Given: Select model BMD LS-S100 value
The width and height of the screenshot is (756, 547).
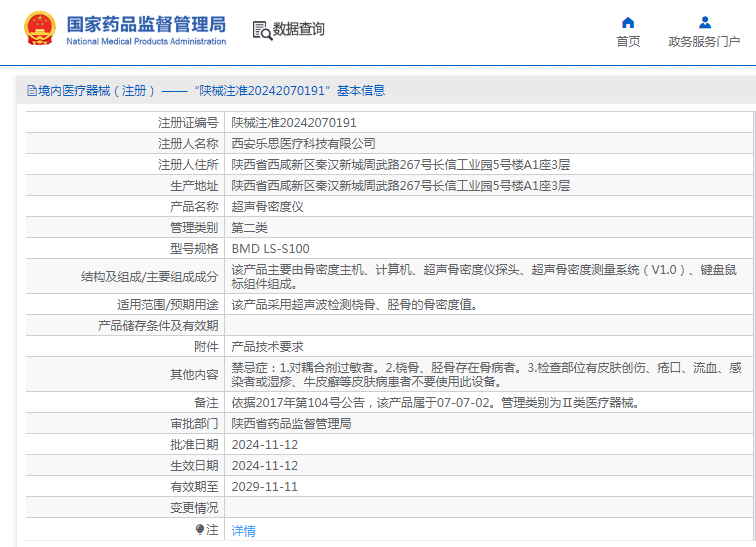Looking at the screenshot, I should [x=270, y=249].
